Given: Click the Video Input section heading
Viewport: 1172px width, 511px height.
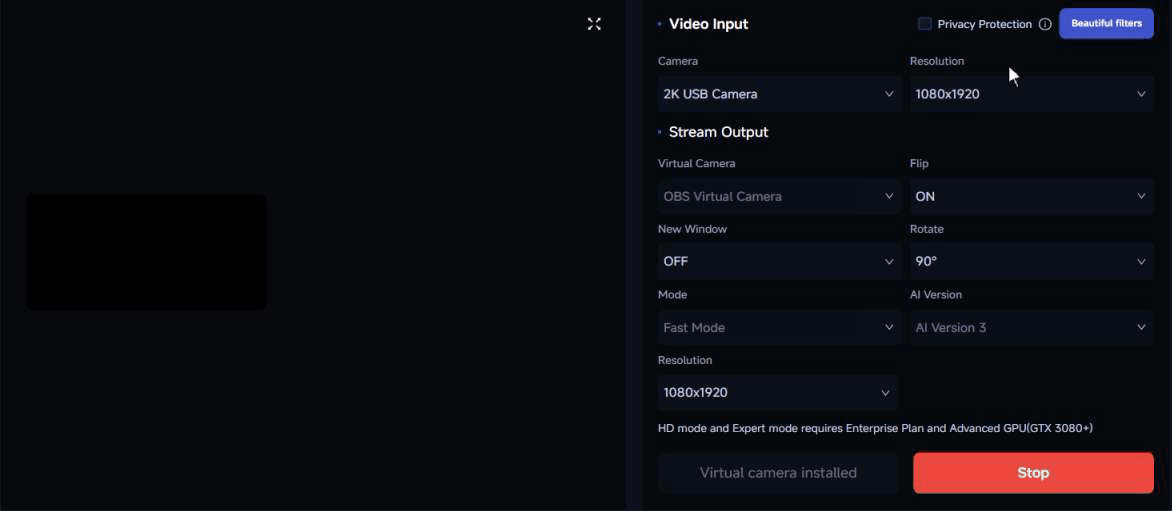Looking at the screenshot, I should click(x=708, y=24).
